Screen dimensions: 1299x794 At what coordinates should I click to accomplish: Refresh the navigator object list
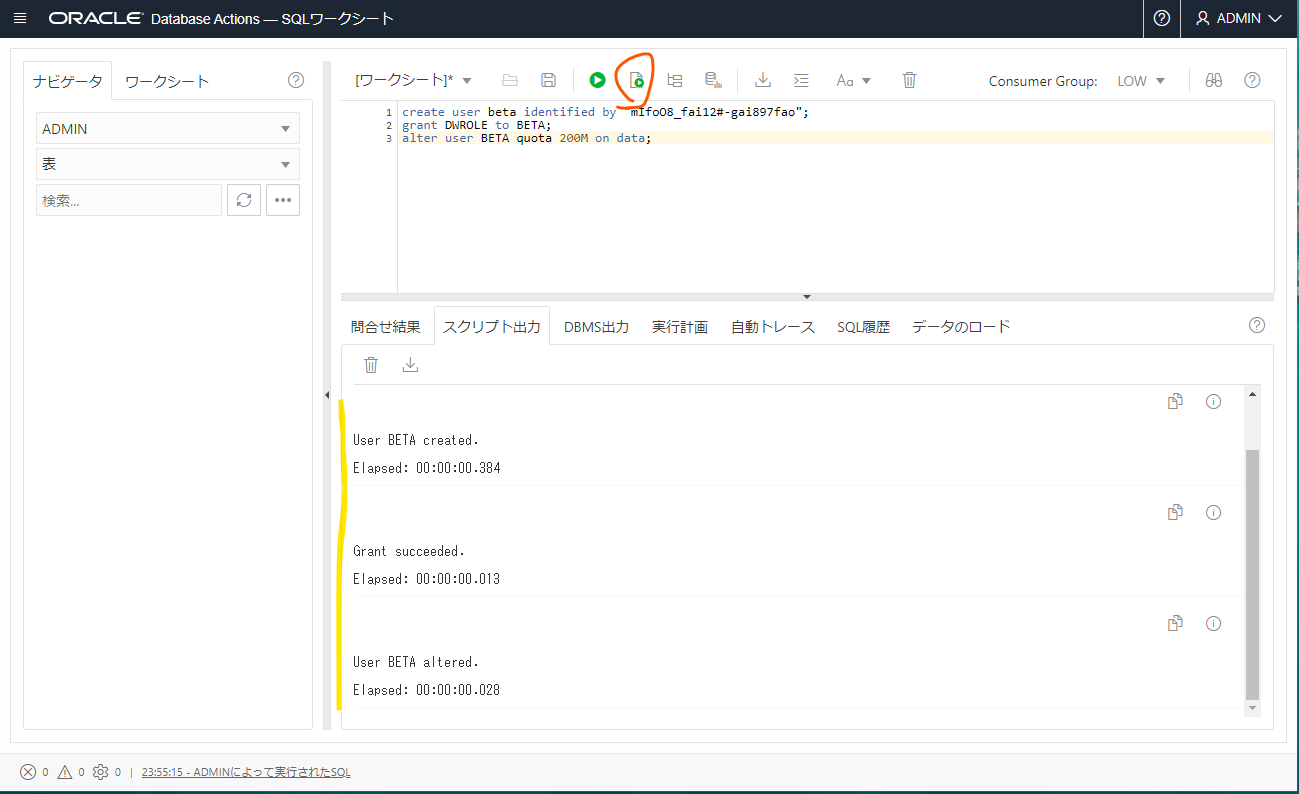click(244, 200)
